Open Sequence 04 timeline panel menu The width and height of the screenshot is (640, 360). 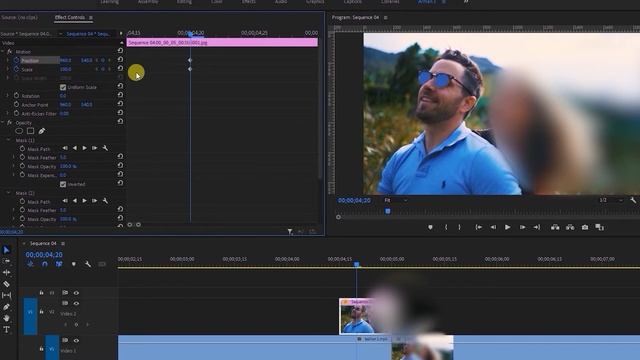63,244
